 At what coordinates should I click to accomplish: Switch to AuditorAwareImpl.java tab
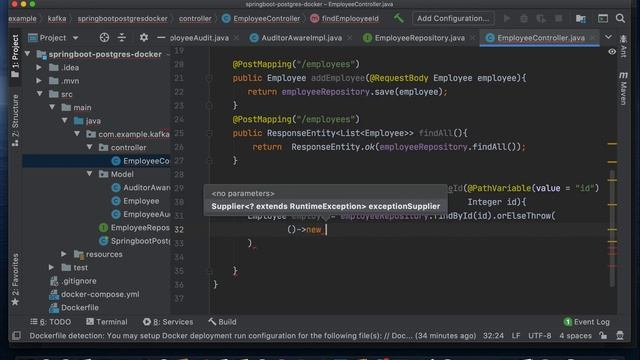301,38
